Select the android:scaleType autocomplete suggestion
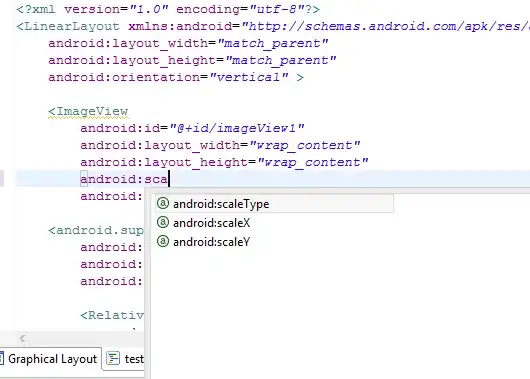Viewport: 530px width, 379px height. tap(274, 204)
